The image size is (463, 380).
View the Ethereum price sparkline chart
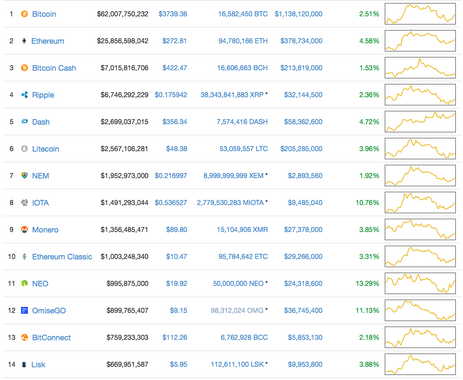420,41
